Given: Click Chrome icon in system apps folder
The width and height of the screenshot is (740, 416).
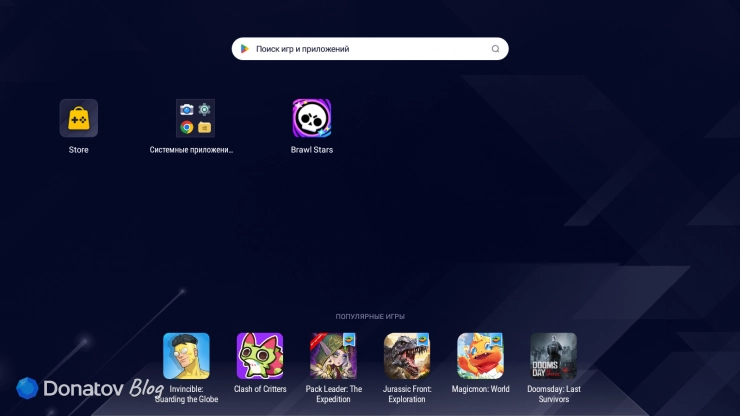Looking at the screenshot, I should 187,127.
